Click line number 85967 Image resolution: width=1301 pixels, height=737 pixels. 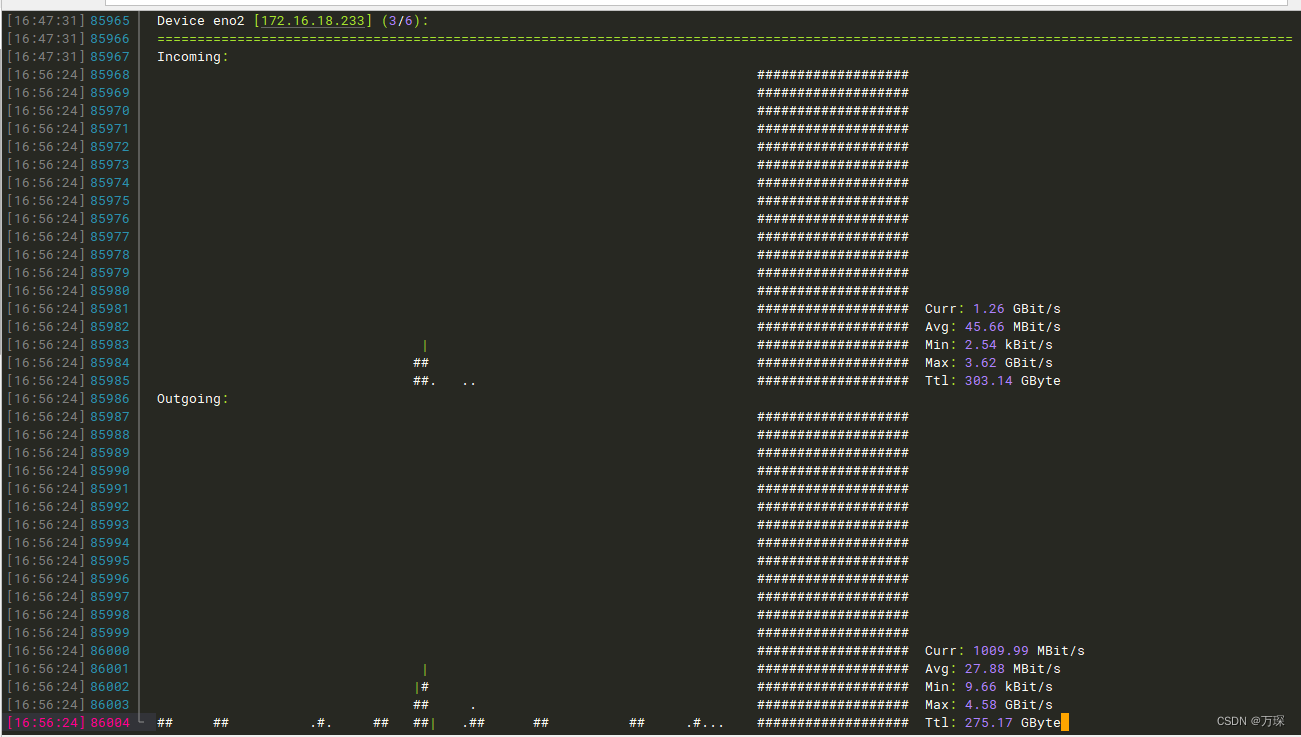[x=110, y=57]
